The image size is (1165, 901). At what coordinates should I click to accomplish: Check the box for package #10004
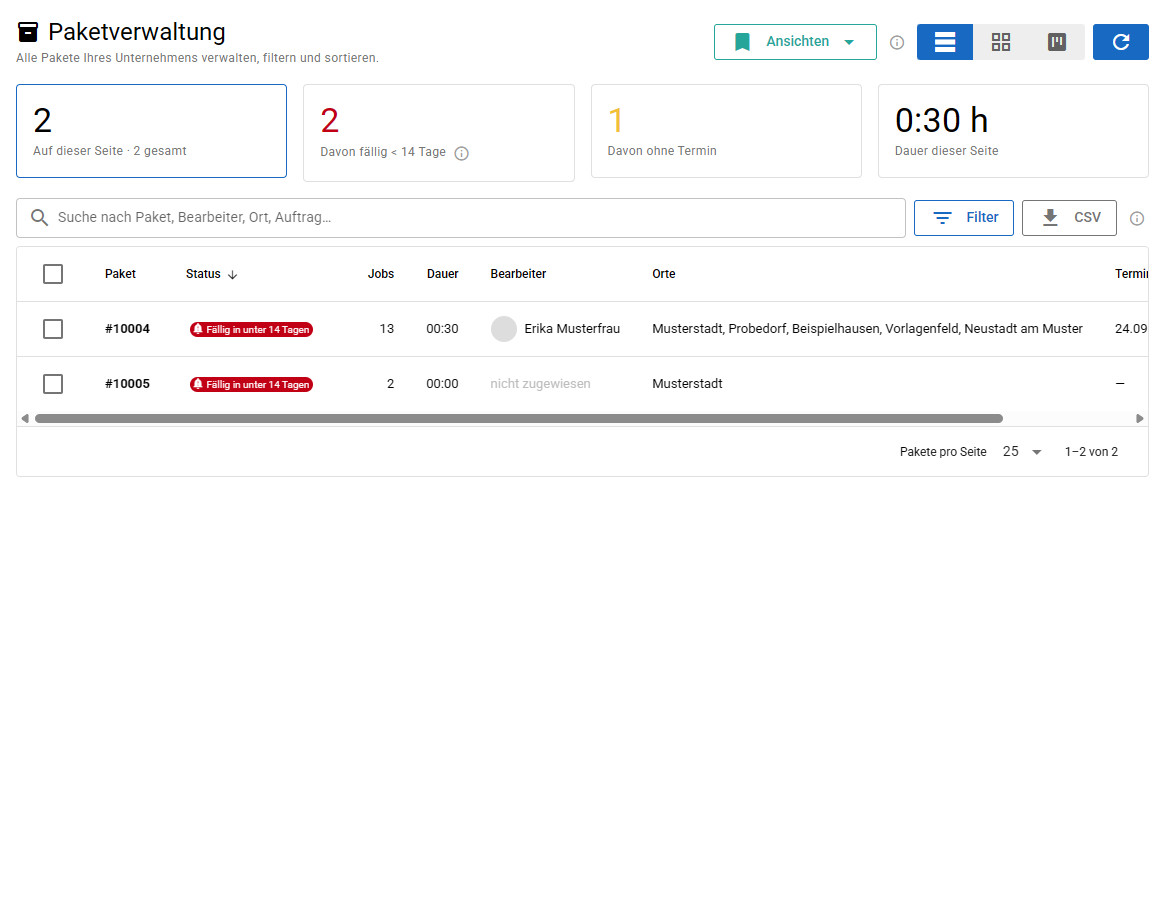pos(53,329)
